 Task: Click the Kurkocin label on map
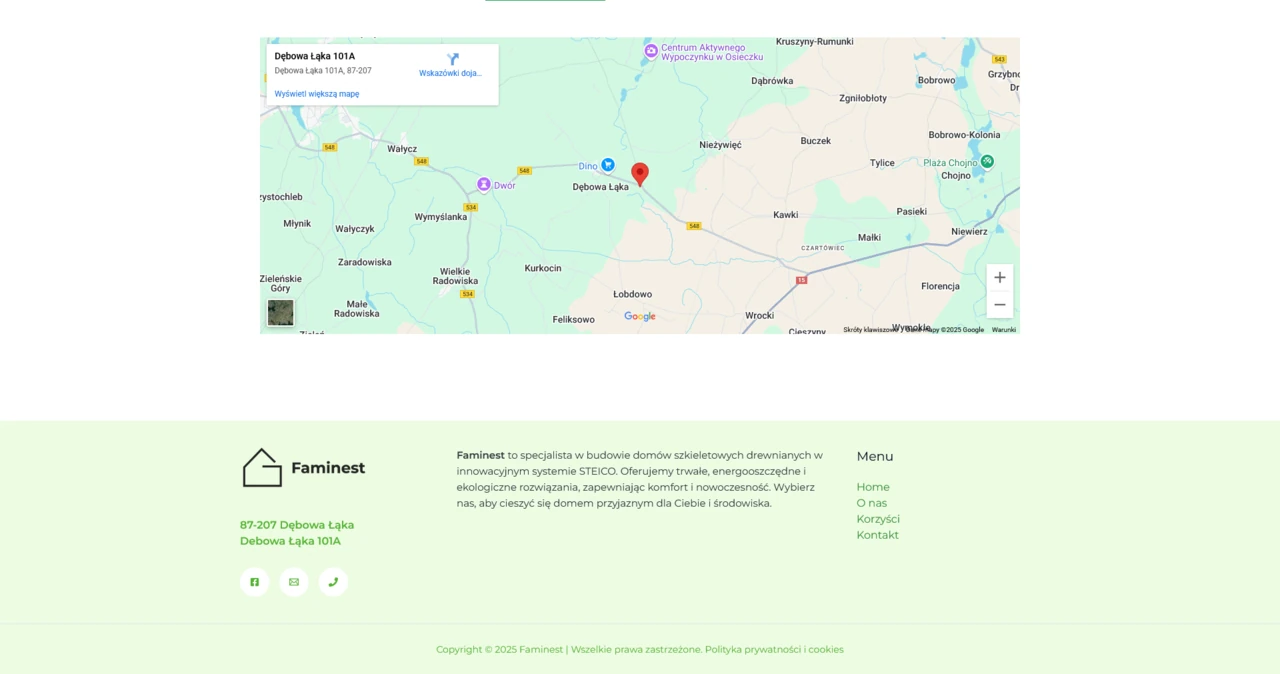[543, 268]
